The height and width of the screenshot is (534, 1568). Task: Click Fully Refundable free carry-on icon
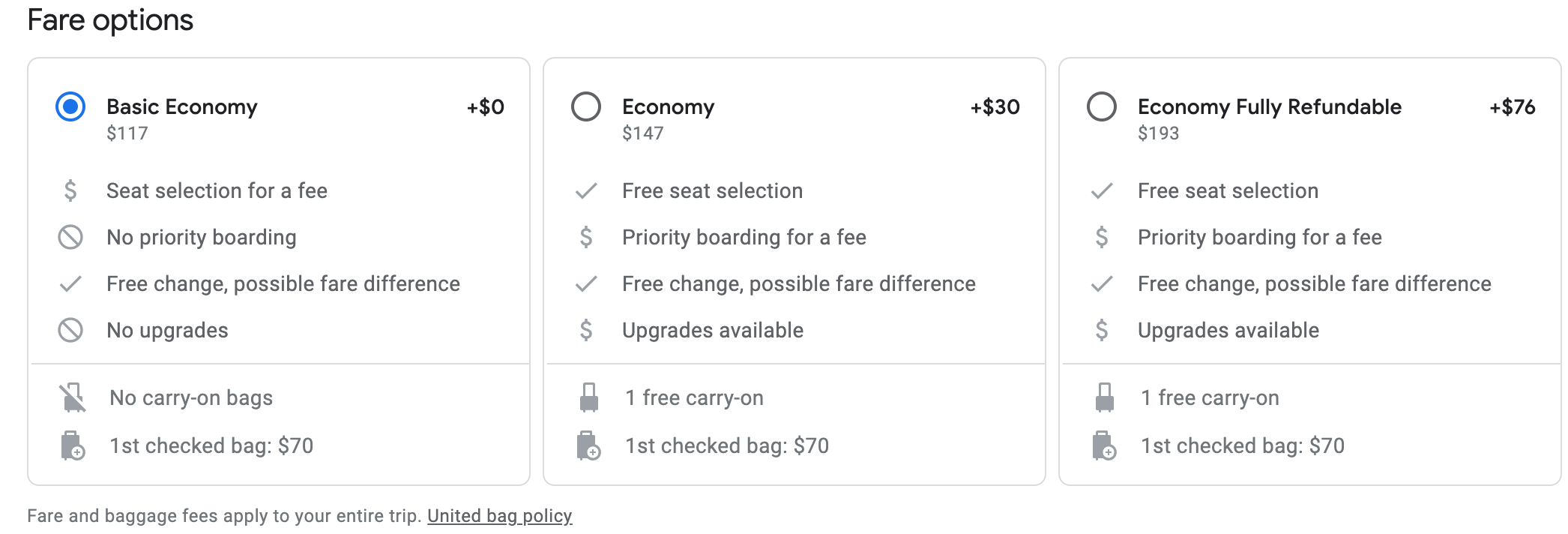pos(1104,397)
